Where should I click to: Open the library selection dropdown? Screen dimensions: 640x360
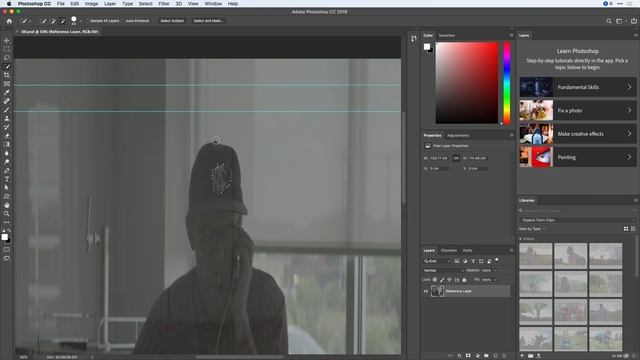577,220
